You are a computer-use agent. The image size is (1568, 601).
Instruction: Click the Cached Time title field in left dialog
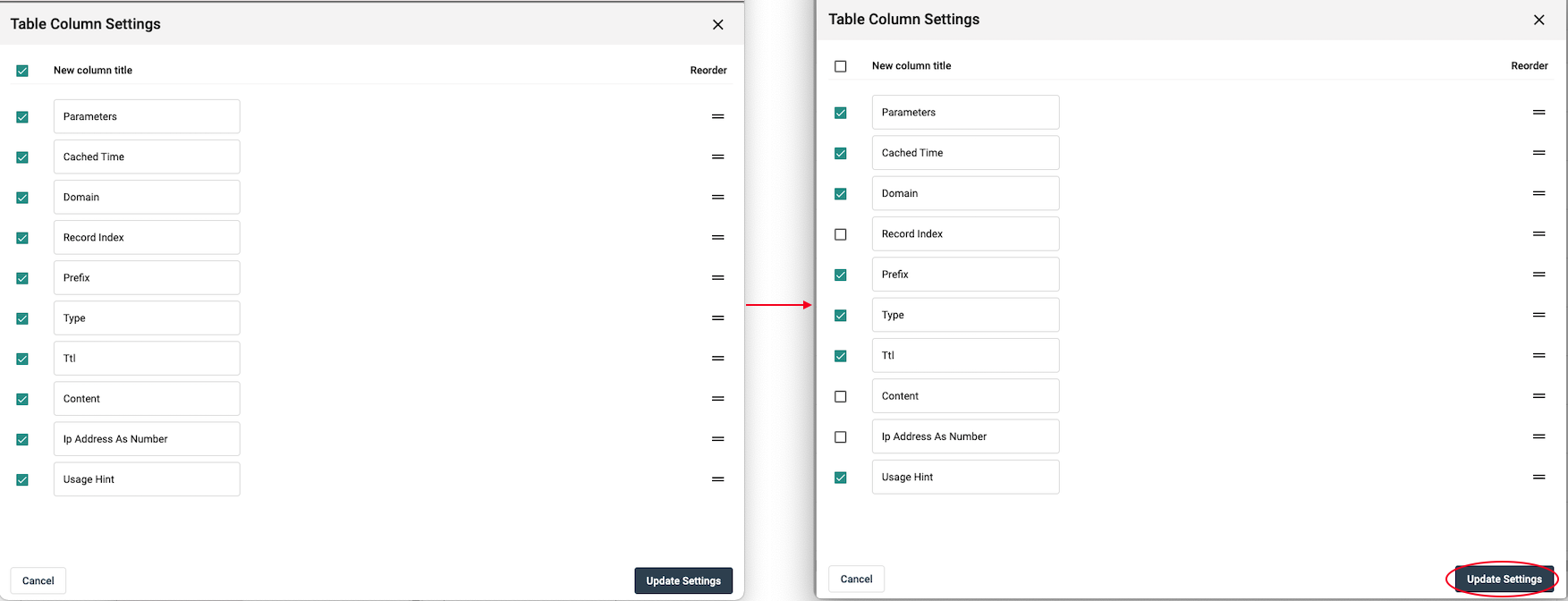pos(147,157)
